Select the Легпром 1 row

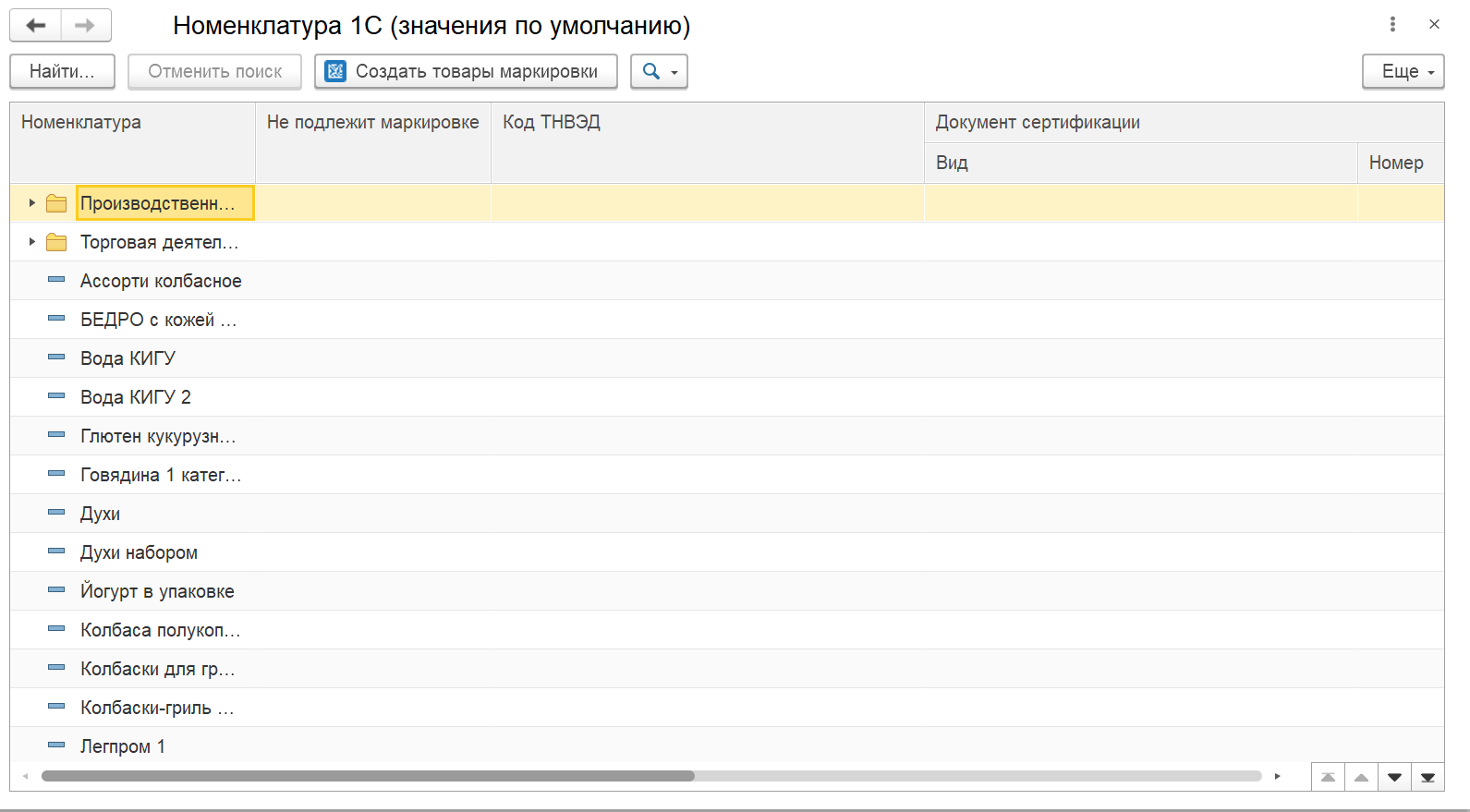[727, 745]
